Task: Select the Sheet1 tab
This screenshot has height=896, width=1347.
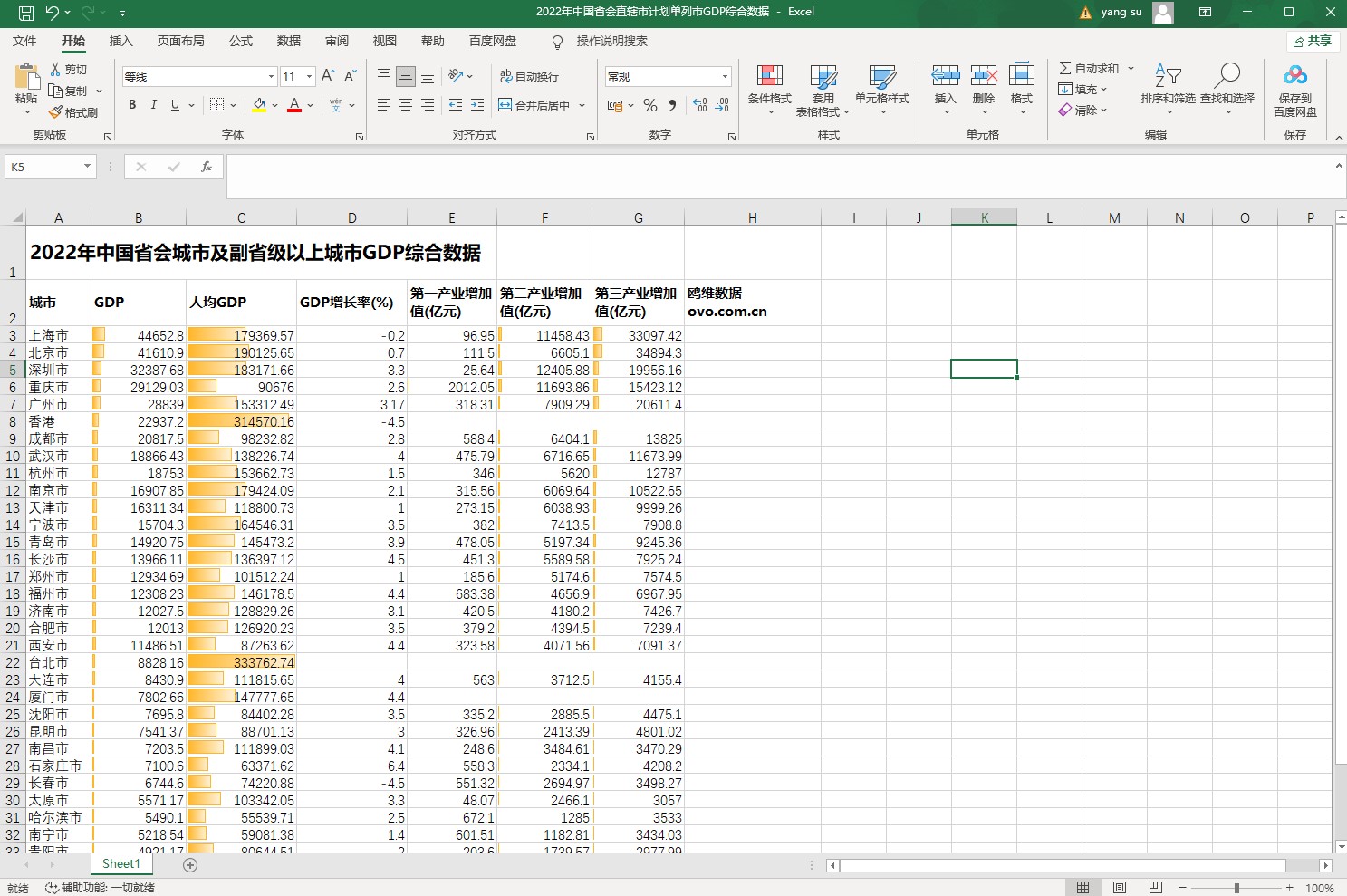Action: 121,864
